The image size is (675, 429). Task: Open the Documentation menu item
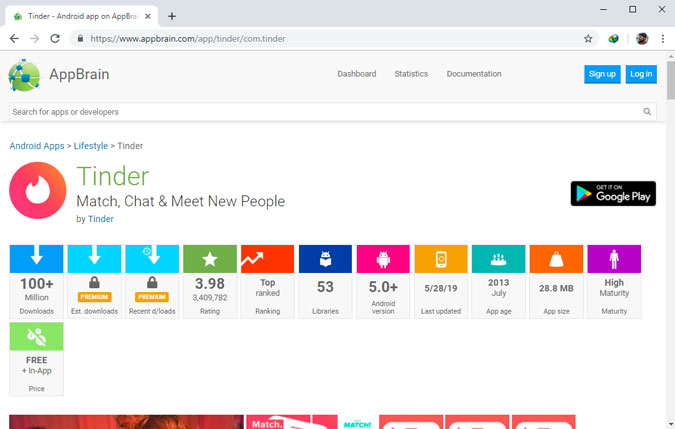tap(474, 74)
